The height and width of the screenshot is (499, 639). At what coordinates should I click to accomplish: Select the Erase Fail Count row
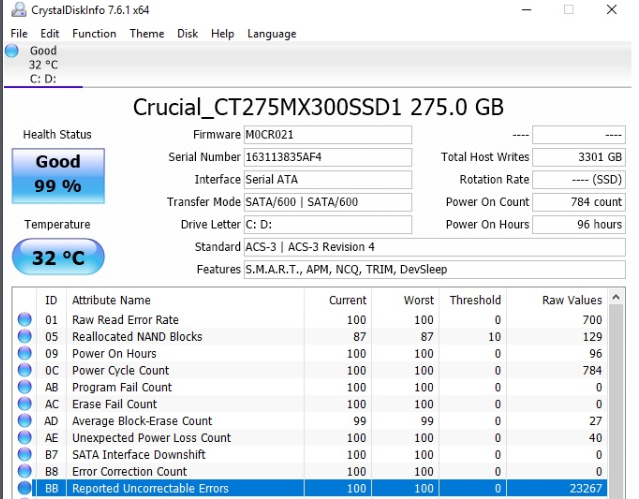pos(310,404)
